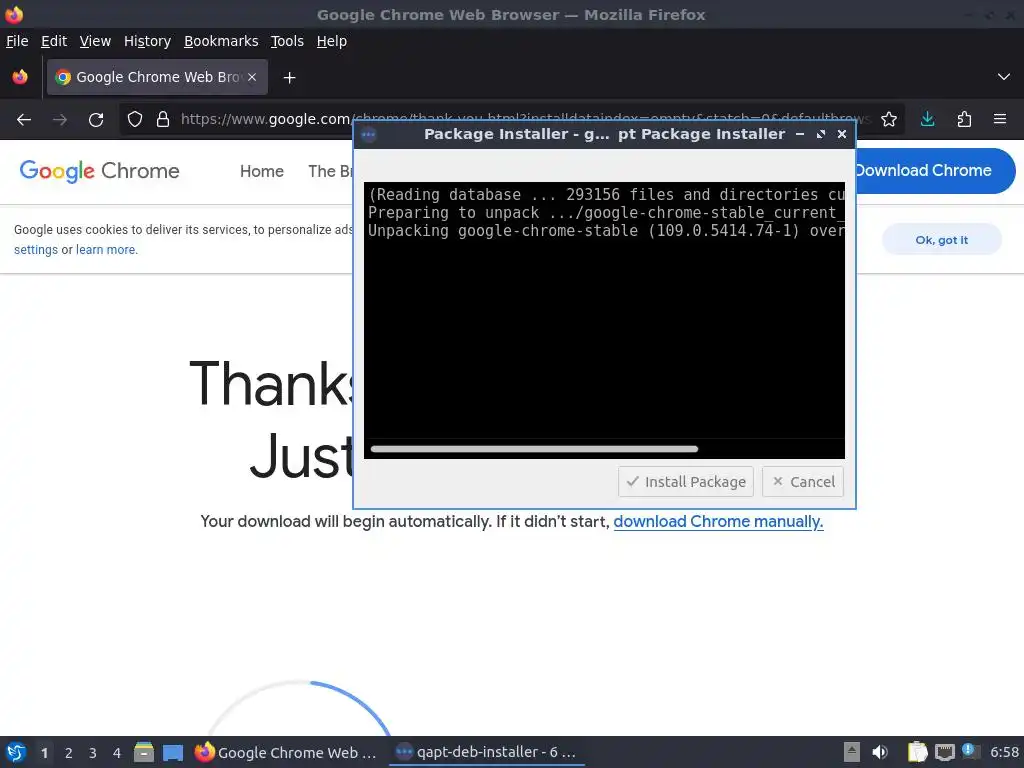Expand the list all tabs chevron
The height and width of the screenshot is (768, 1024).
(x=1004, y=77)
